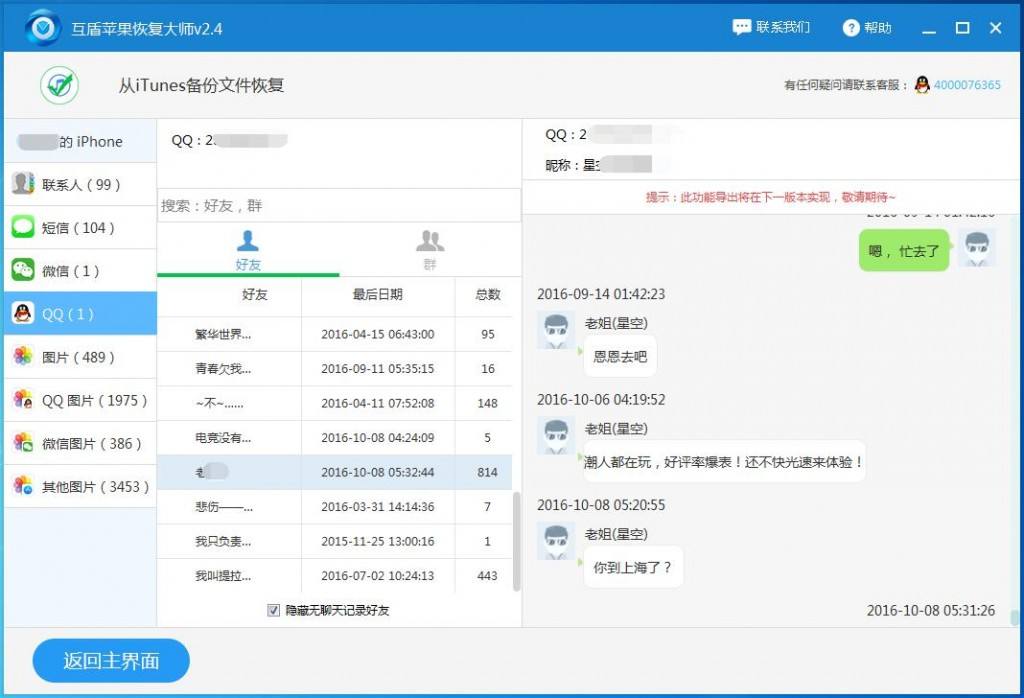Open 联系人 (99) category
Viewport: 1024px width, 698px height.
pyautogui.click(x=81, y=185)
